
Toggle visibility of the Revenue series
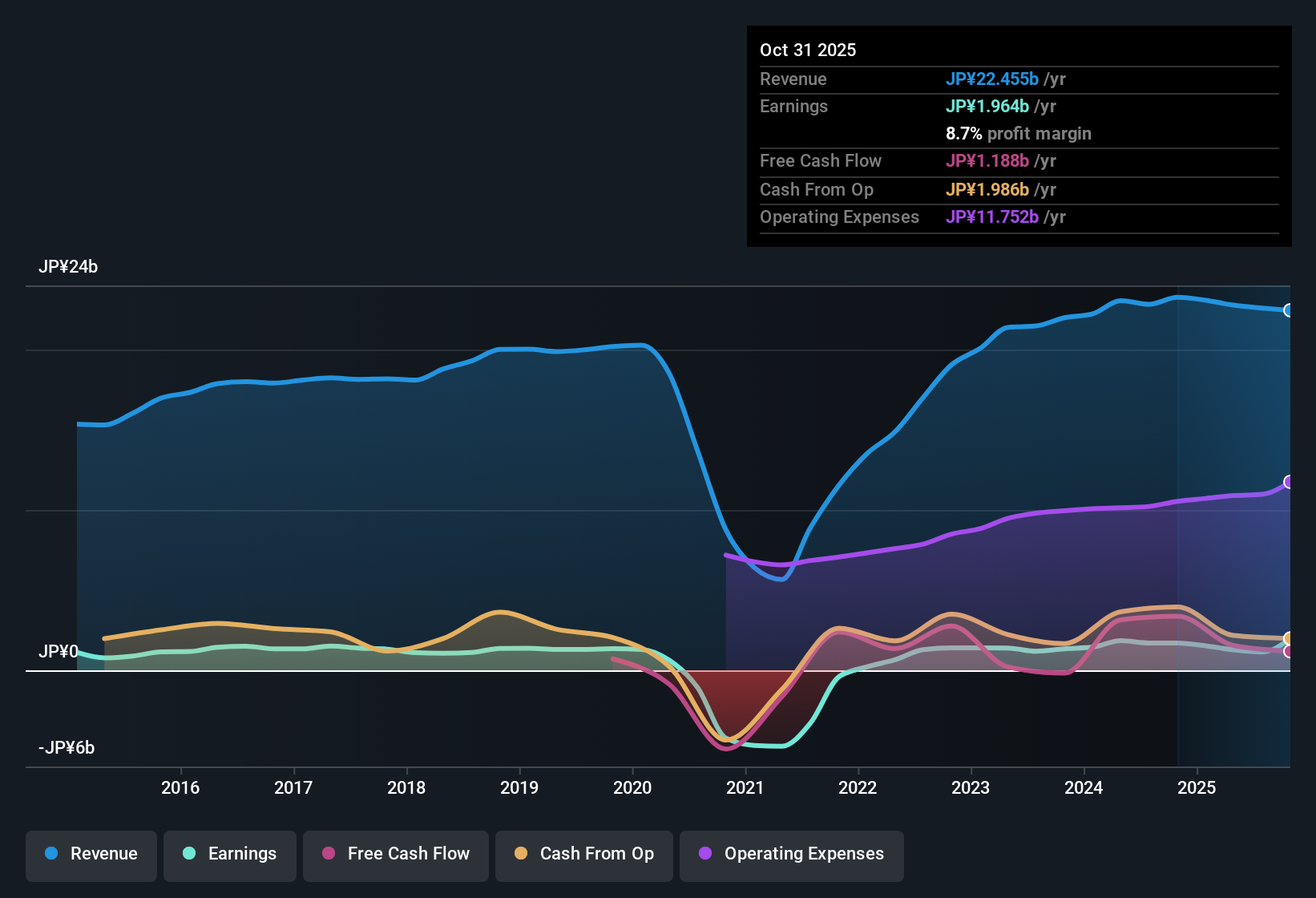91,854
